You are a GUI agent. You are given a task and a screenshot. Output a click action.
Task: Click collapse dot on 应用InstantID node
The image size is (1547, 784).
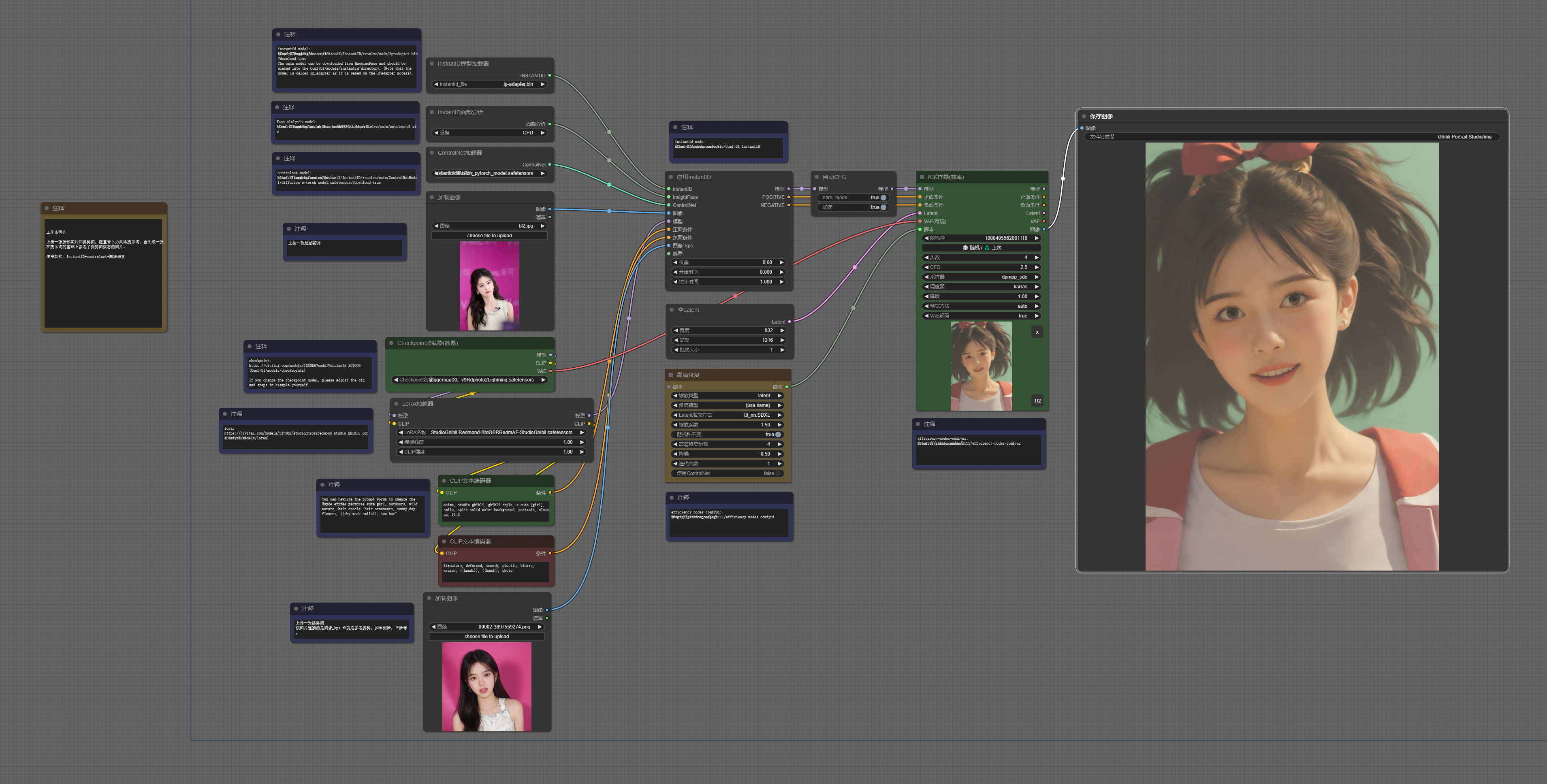671,177
